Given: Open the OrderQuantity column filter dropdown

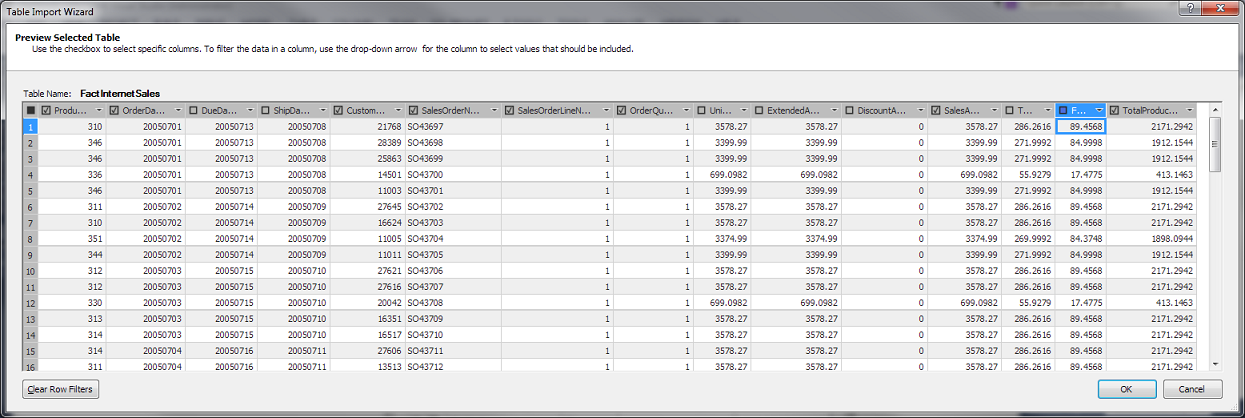Looking at the screenshot, I should tap(685, 110).
